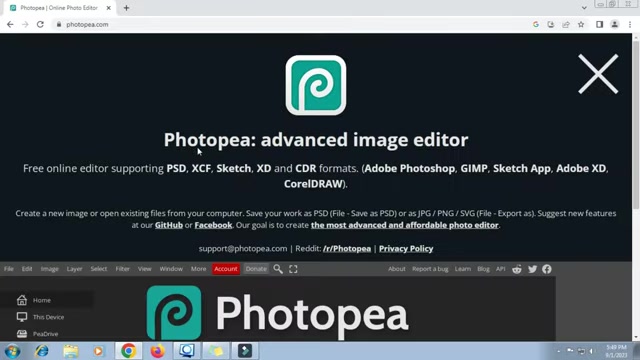Screen dimensions: 640x360
Task: Open the More menu
Action: (198, 269)
